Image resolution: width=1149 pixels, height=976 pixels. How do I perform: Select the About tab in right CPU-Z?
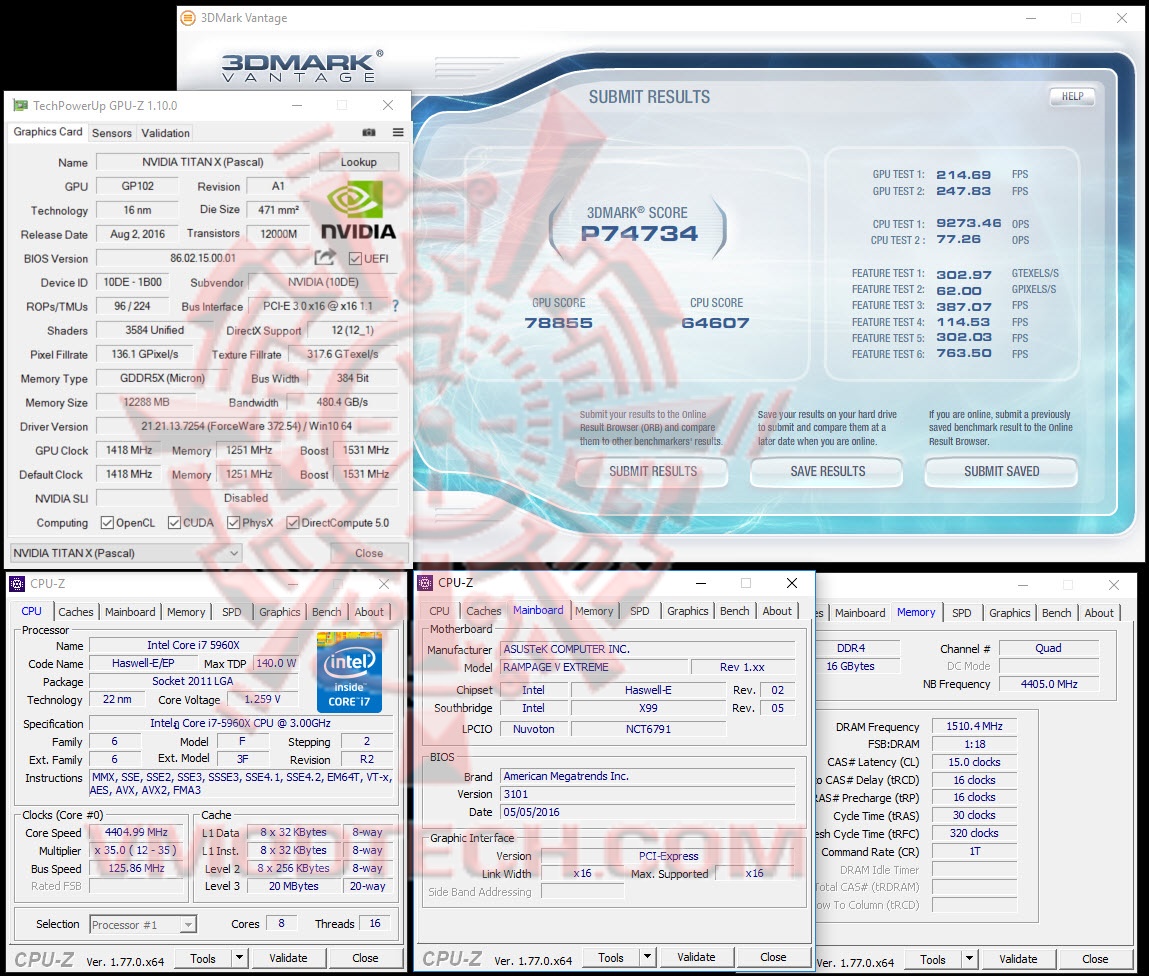tap(1099, 613)
